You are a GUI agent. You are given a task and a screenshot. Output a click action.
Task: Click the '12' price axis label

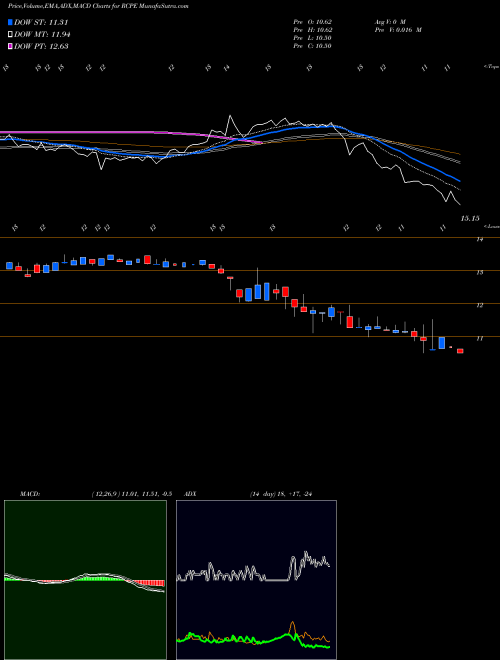479,305
